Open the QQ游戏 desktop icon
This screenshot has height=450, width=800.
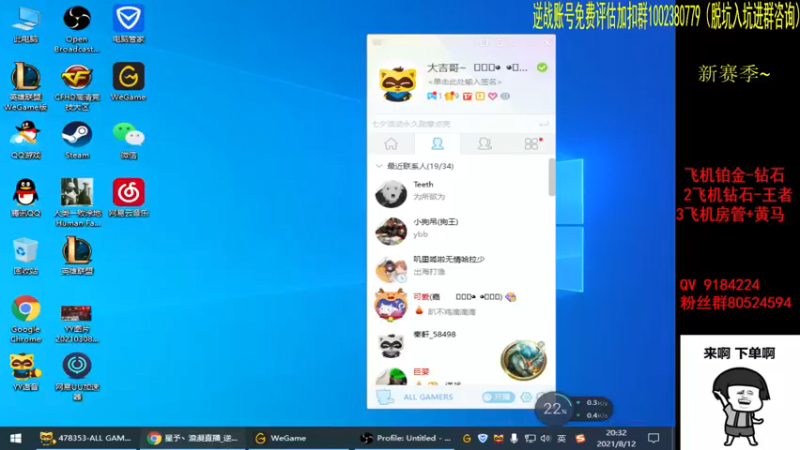26,140
